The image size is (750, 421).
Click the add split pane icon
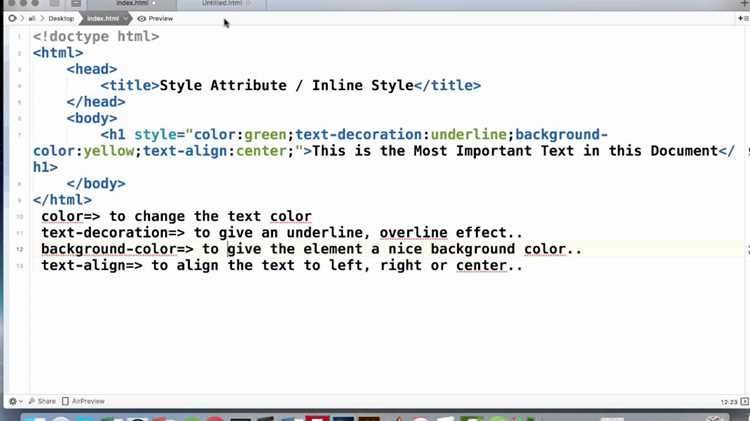(743, 19)
